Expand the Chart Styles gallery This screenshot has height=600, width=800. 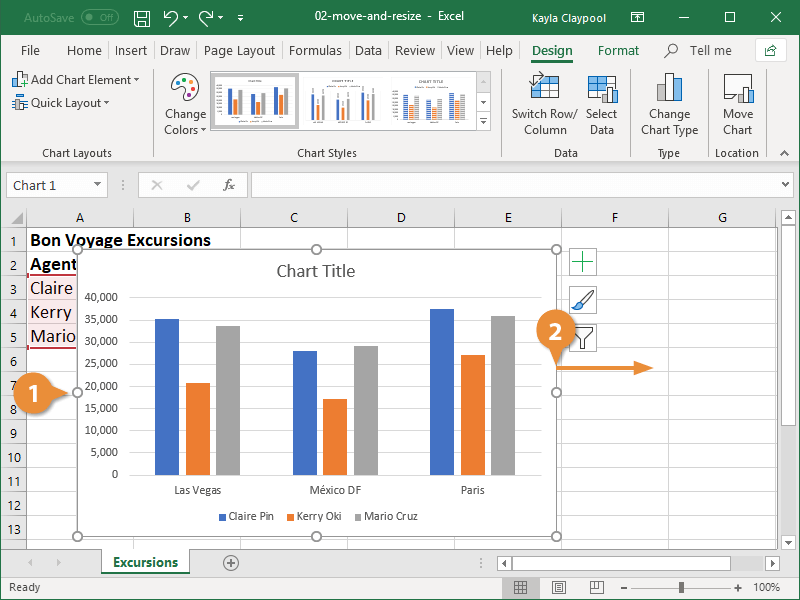pyautogui.click(x=483, y=120)
